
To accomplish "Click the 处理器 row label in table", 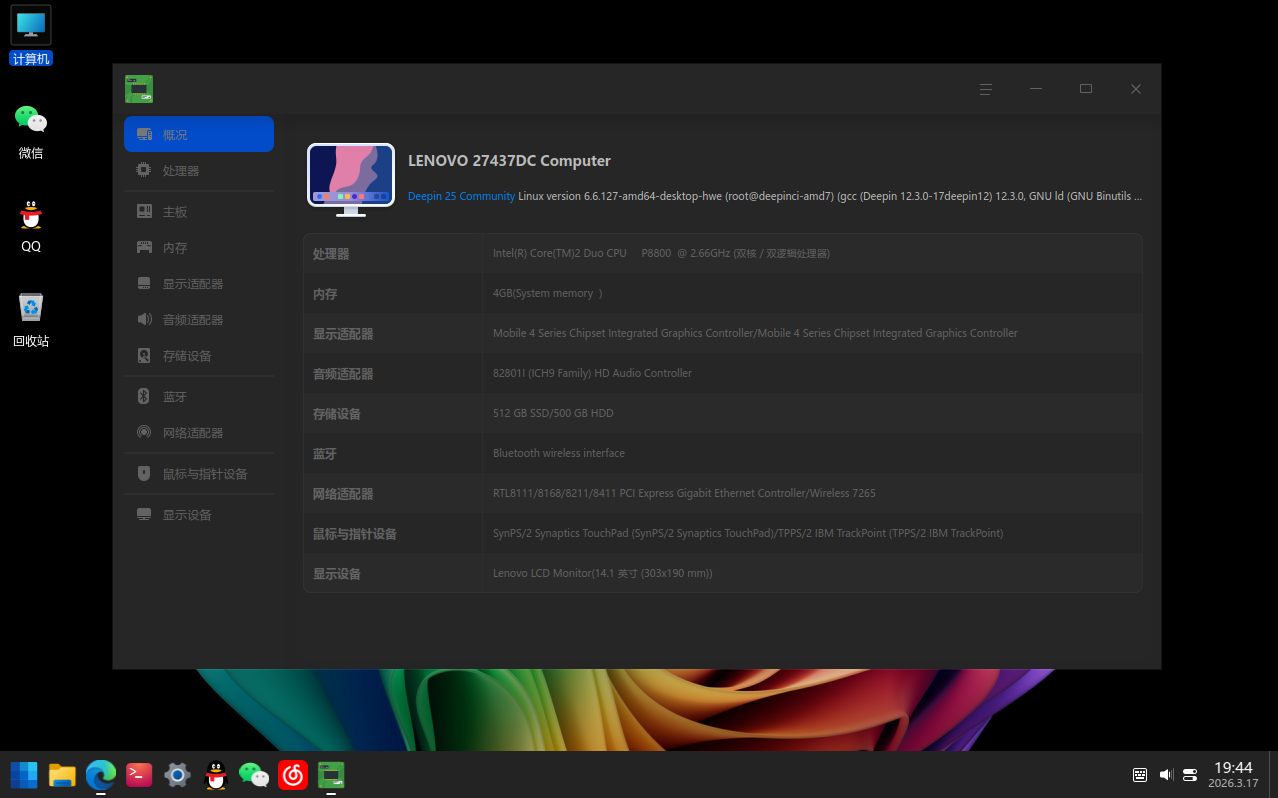I will pyautogui.click(x=331, y=254).
